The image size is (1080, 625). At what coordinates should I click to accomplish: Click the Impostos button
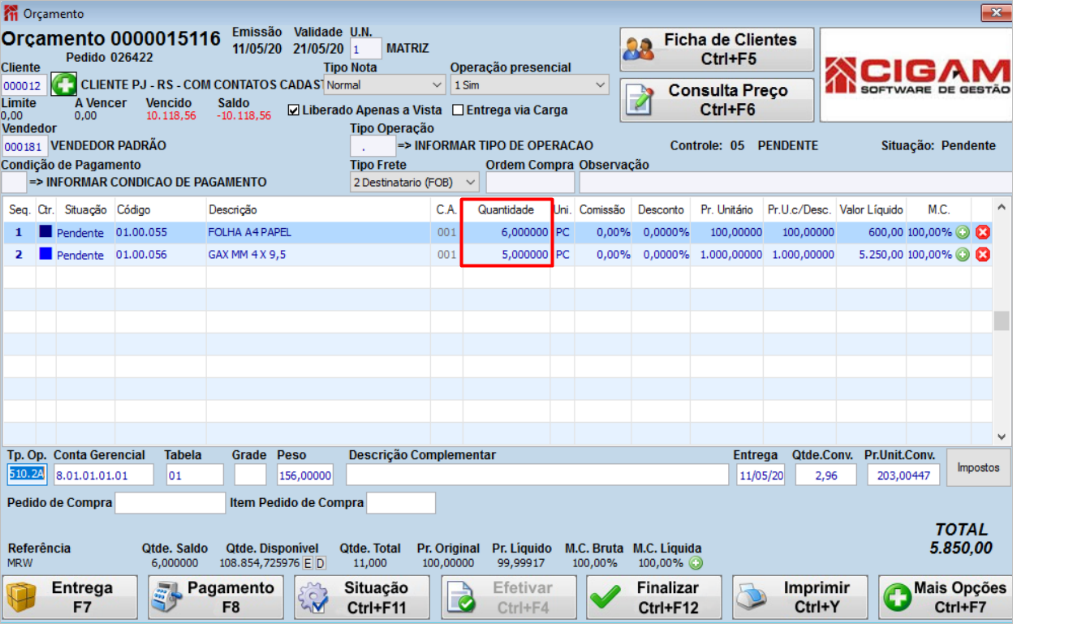click(x=978, y=468)
